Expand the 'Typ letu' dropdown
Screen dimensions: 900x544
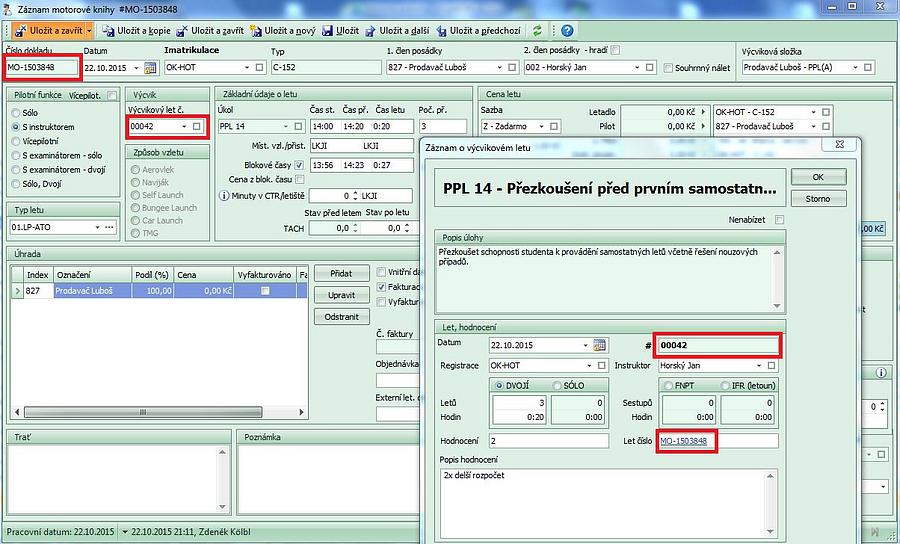[95, 228]
